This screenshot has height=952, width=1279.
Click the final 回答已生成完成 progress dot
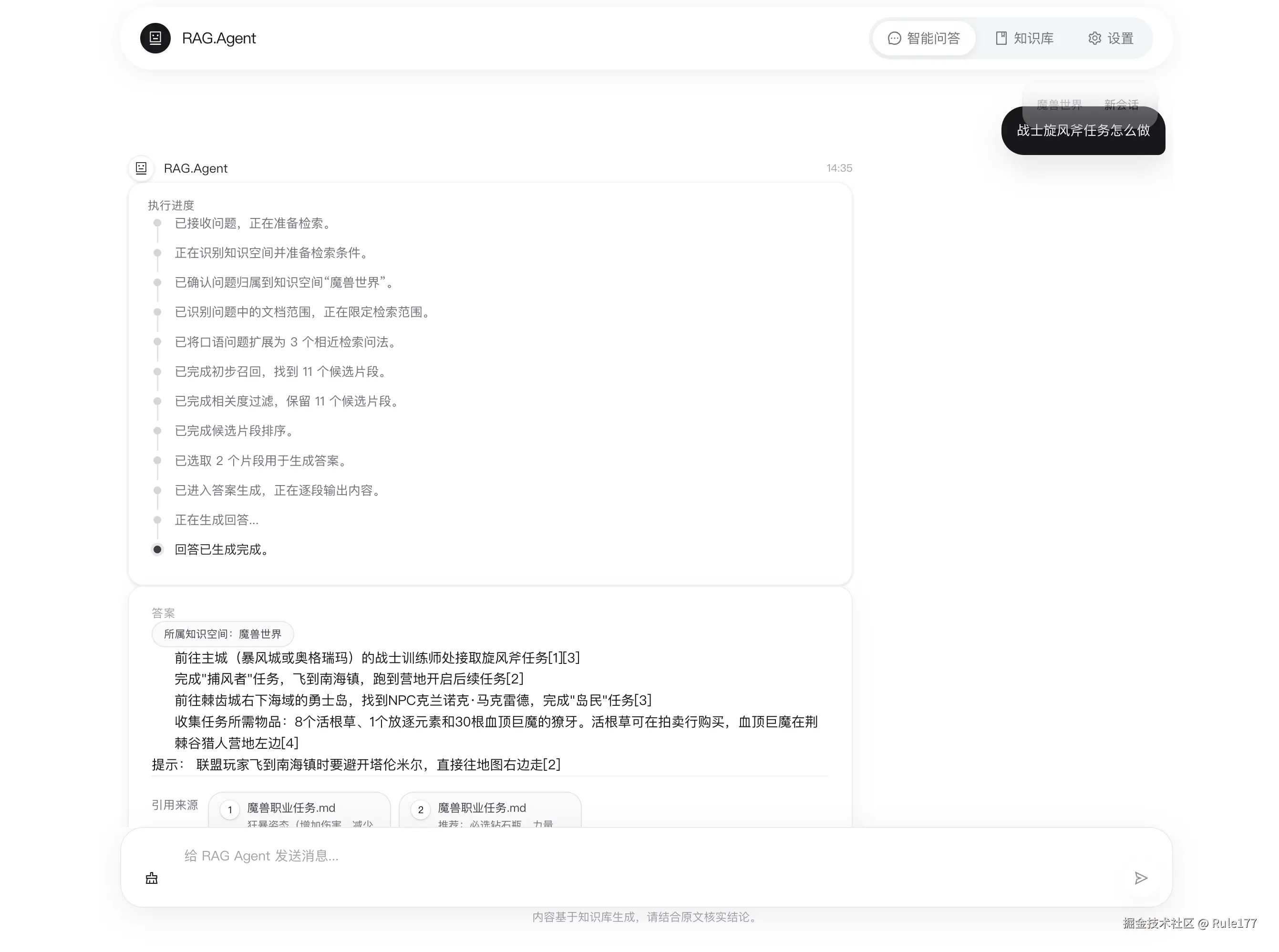(x=157, y=549)
